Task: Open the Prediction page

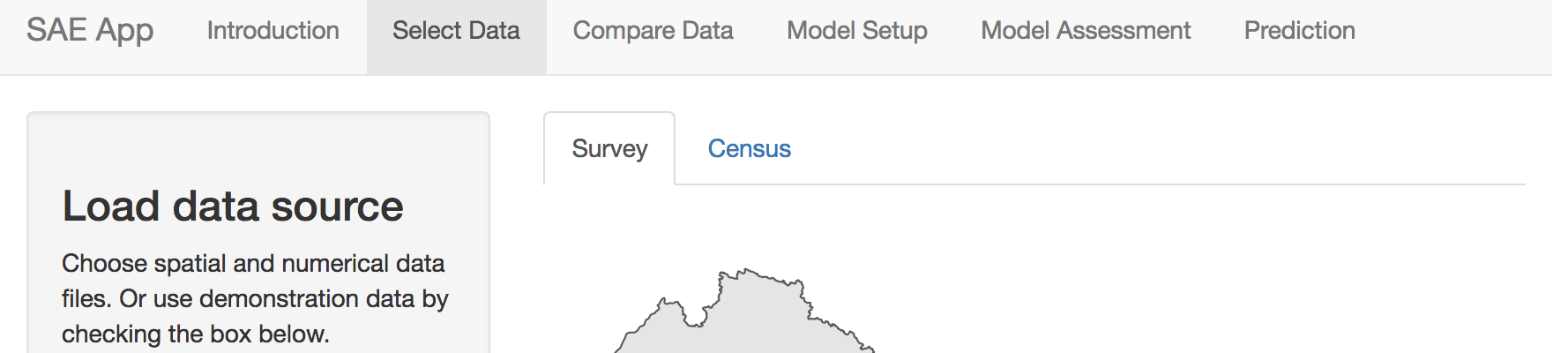Action: pyautogui.click(x=1299, y=31)
